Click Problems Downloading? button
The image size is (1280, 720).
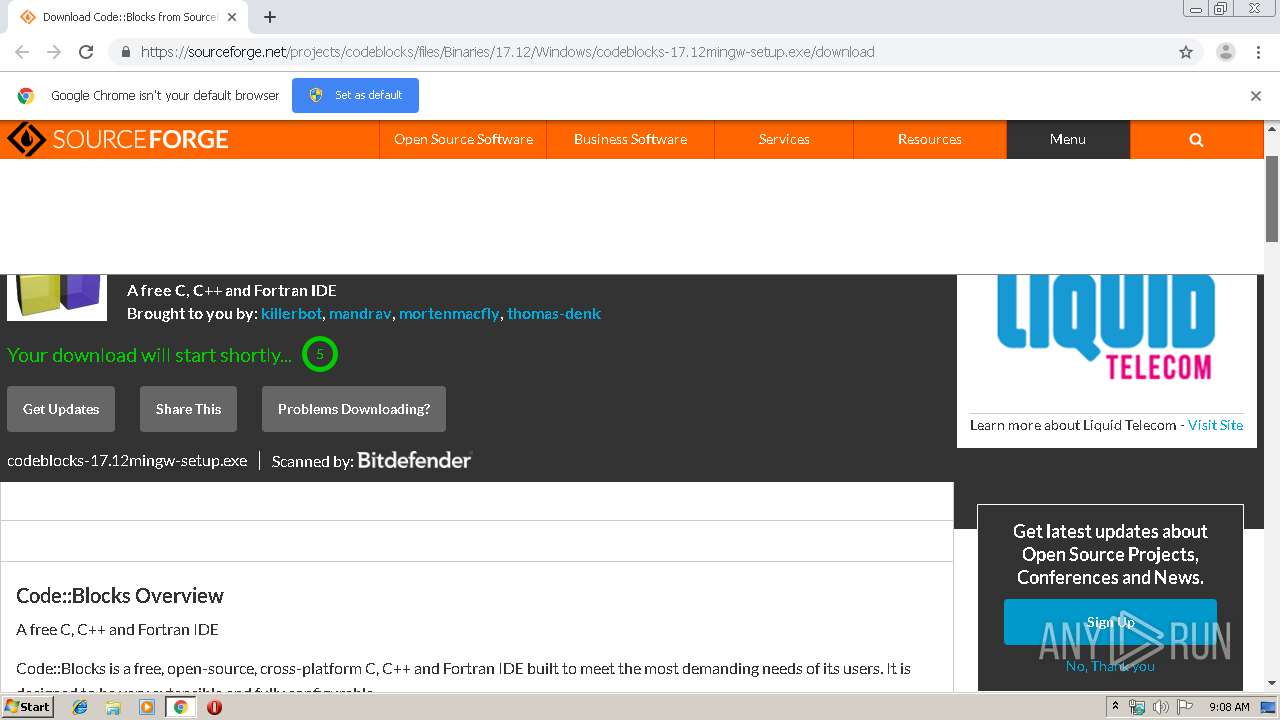tap(354, 409)
